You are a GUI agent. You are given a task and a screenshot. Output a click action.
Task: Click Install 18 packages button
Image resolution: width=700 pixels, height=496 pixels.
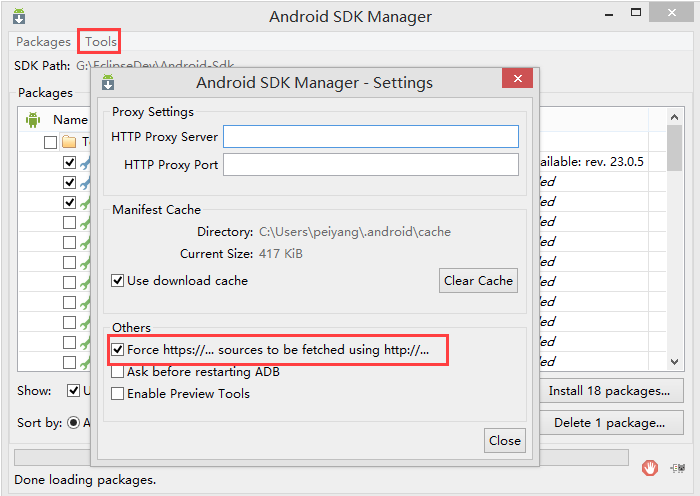coord(609,391)
